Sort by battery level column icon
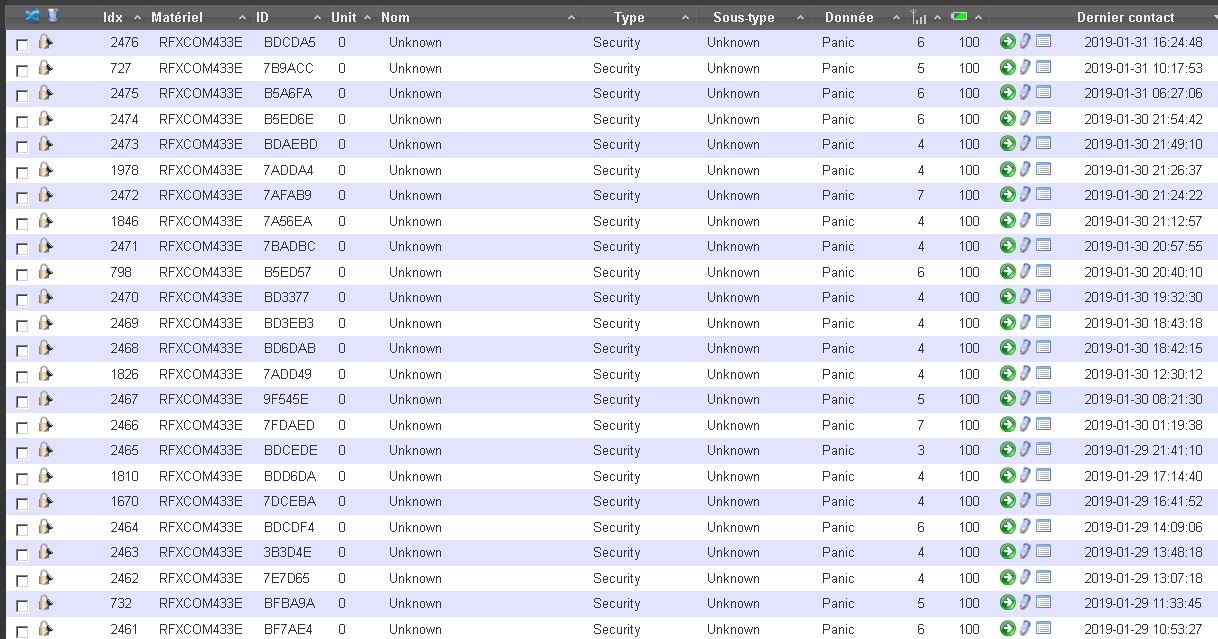Screen dimensions: 1218x639 pos(959,17)
